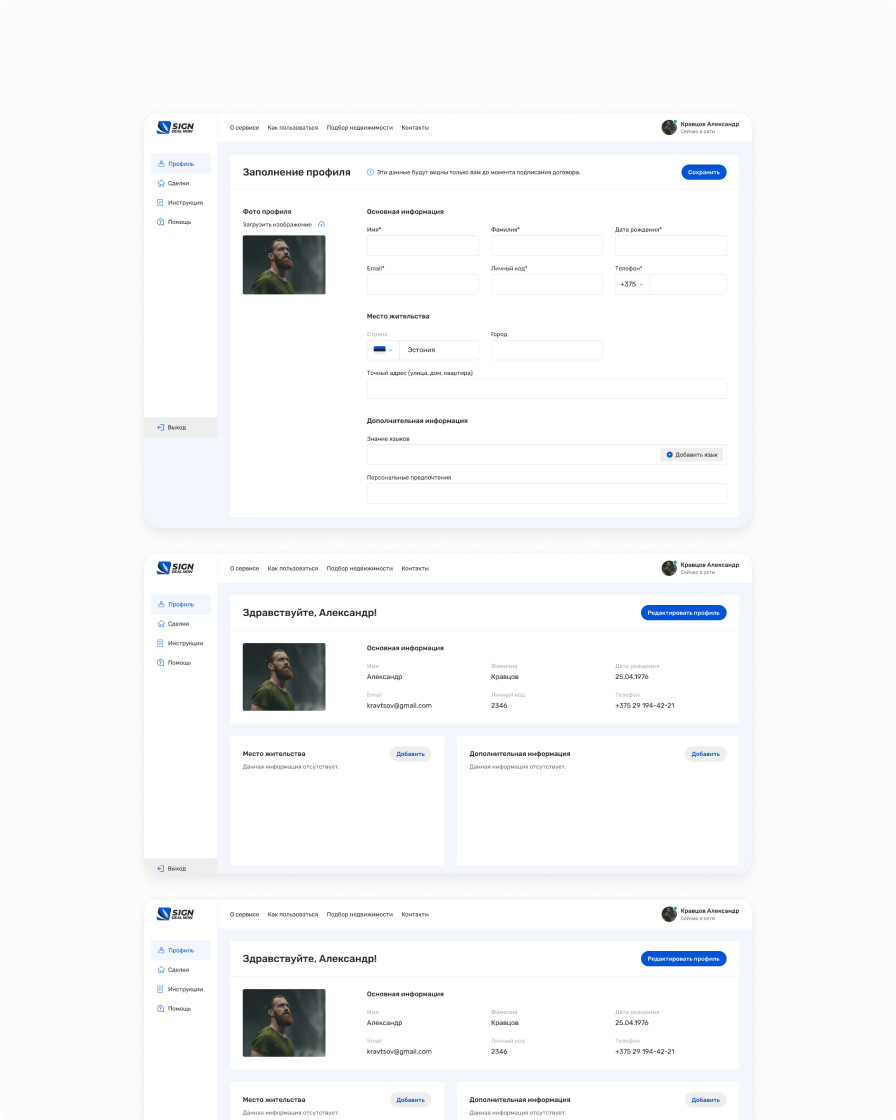The height and width of the screenshot is (1120, 896).
Task: Open Сделки in the bottom screen's sidebar
Action: click(174, 970)
